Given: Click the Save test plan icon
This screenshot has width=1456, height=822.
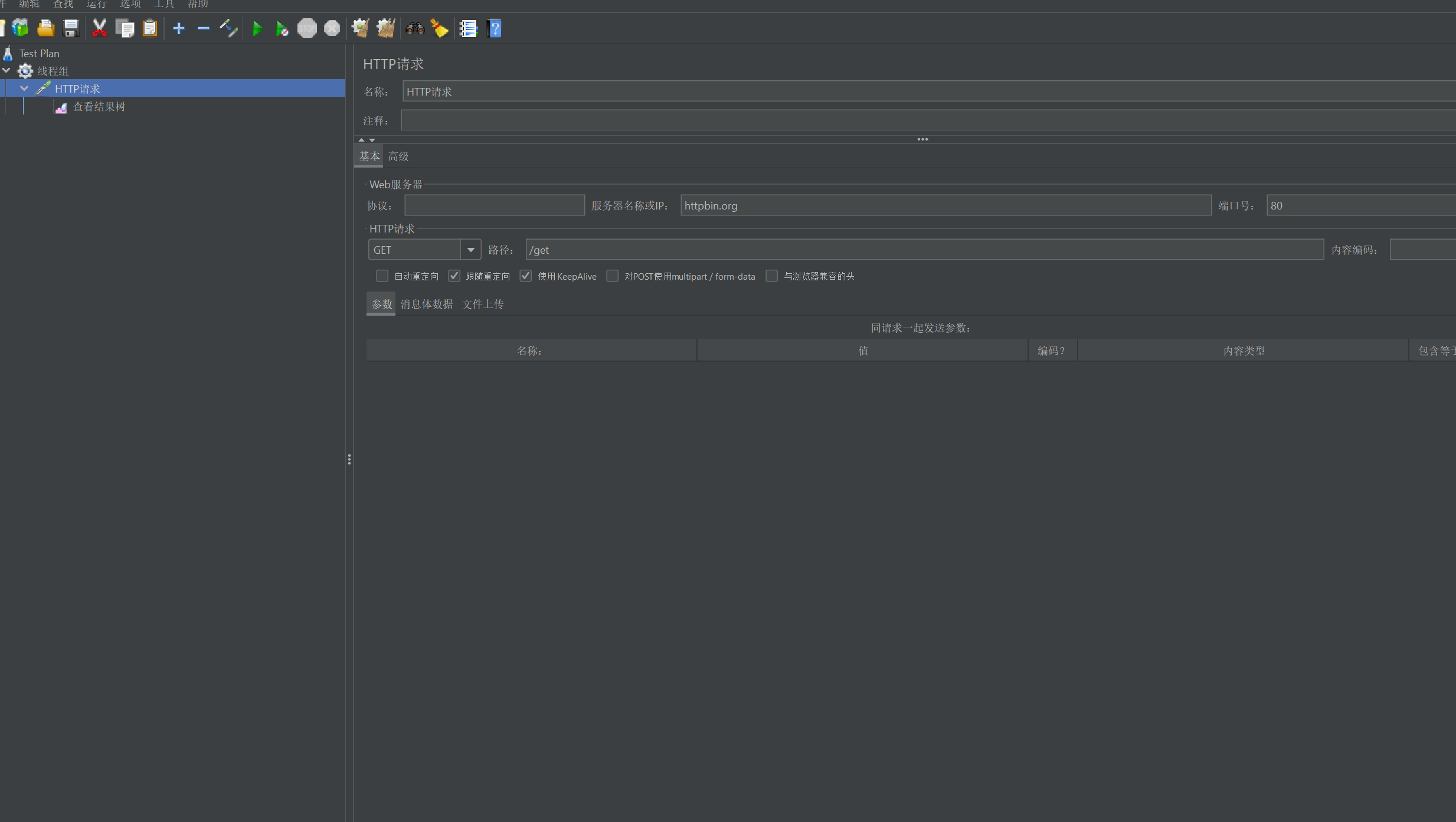Looking at the screenshot, I should tap(71, 28).
